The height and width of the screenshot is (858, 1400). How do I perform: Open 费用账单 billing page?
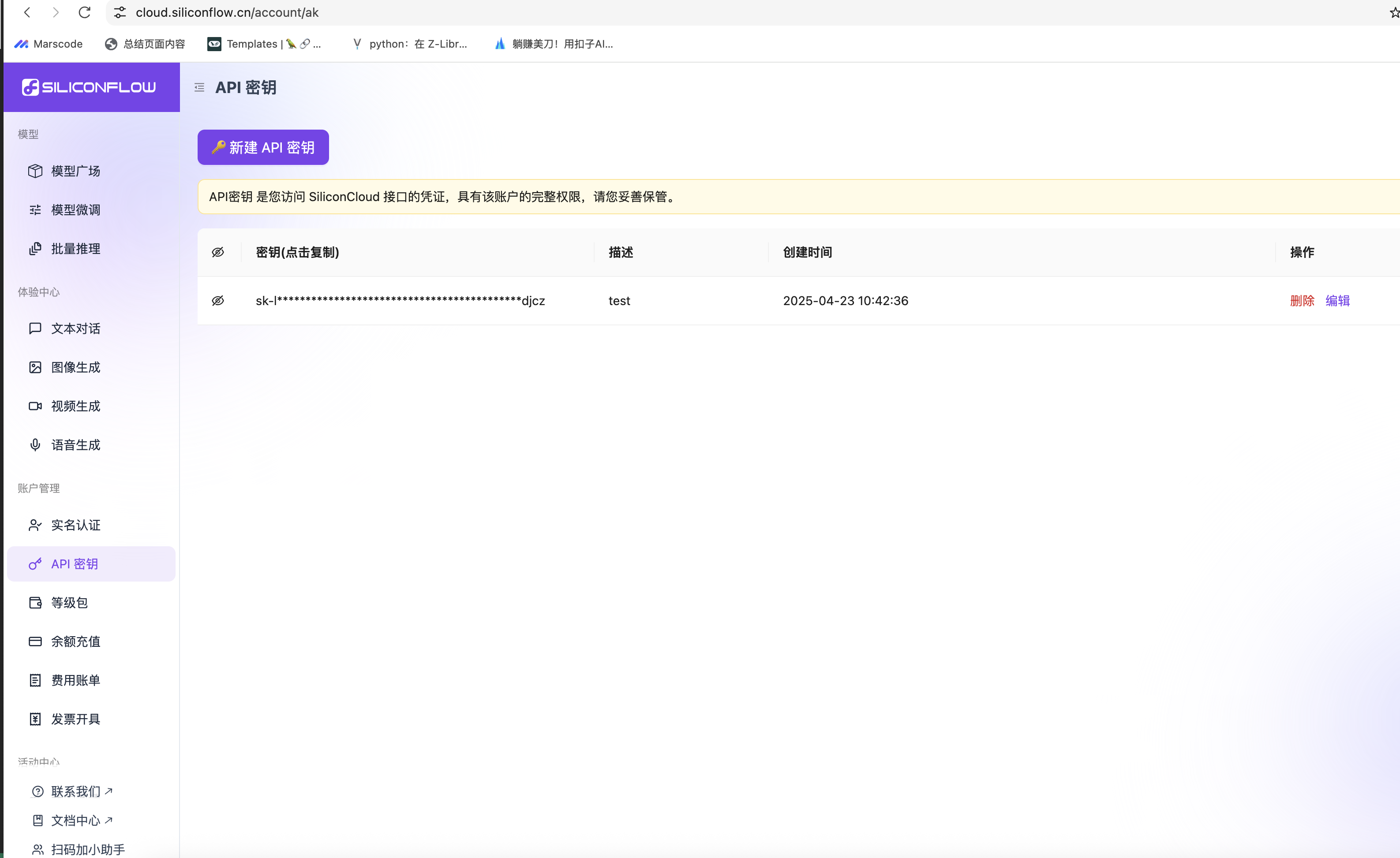75,680
